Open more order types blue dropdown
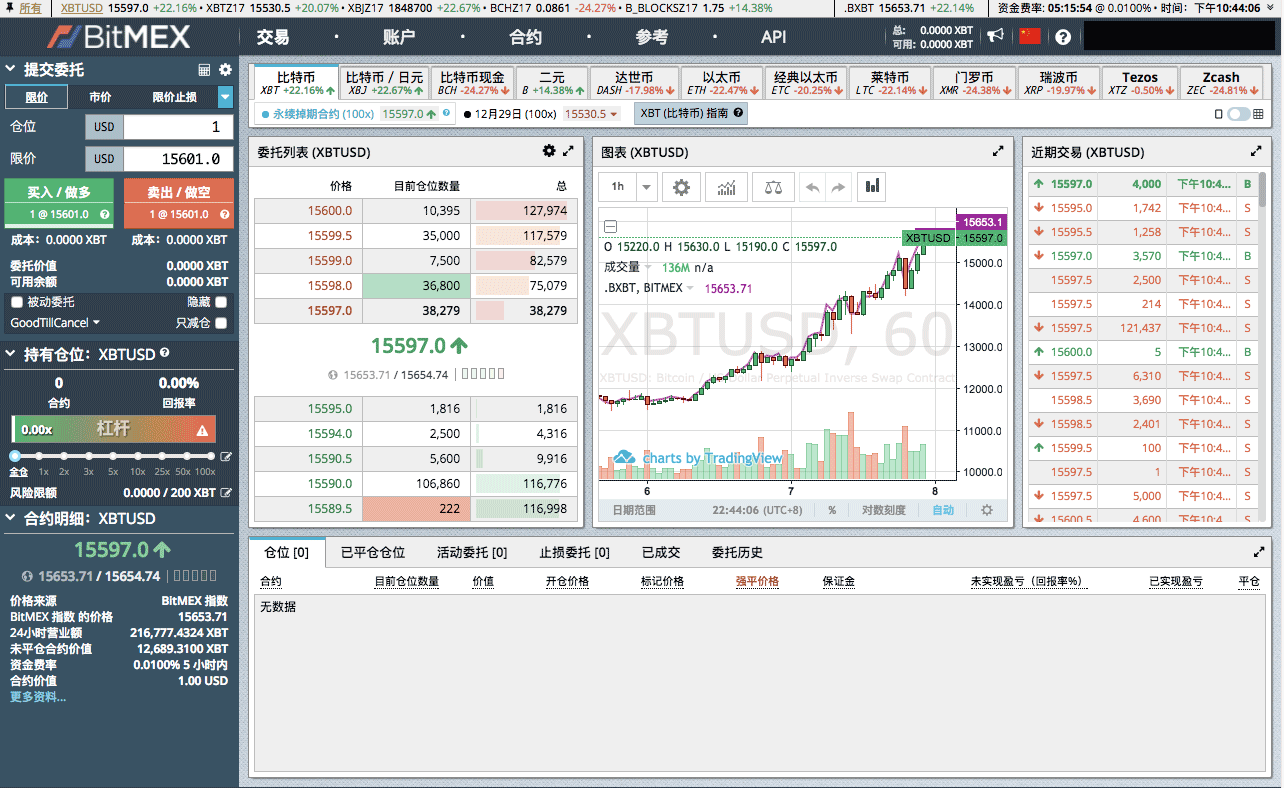The height and width of the screenshot is (788, 1284). tap(225, 97)
